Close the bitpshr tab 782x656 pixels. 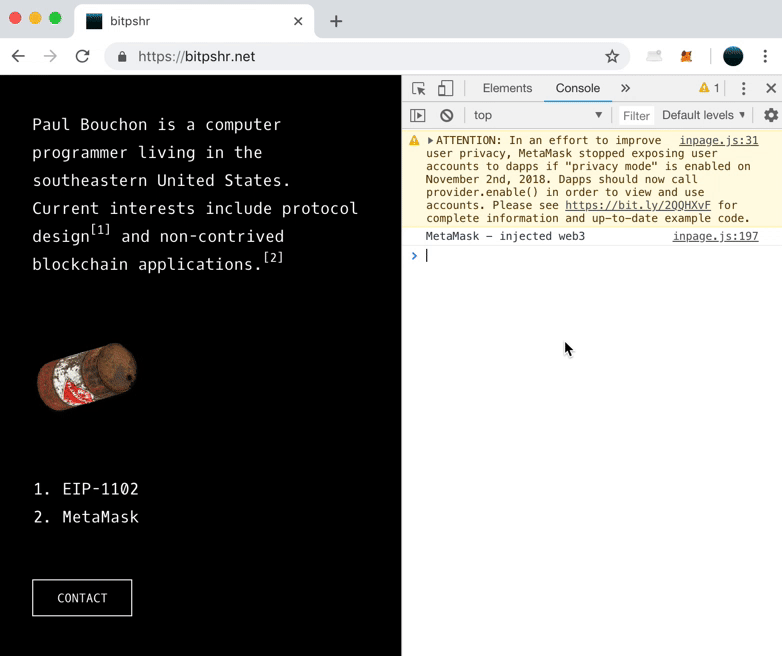[x=298, y=21]
